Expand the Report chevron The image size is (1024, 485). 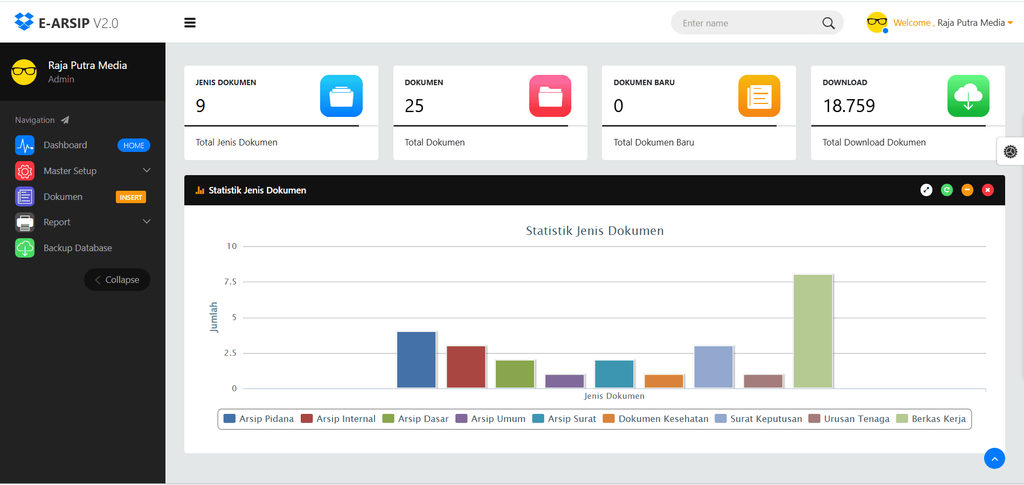pyautogui.click(x=146, y=222)
